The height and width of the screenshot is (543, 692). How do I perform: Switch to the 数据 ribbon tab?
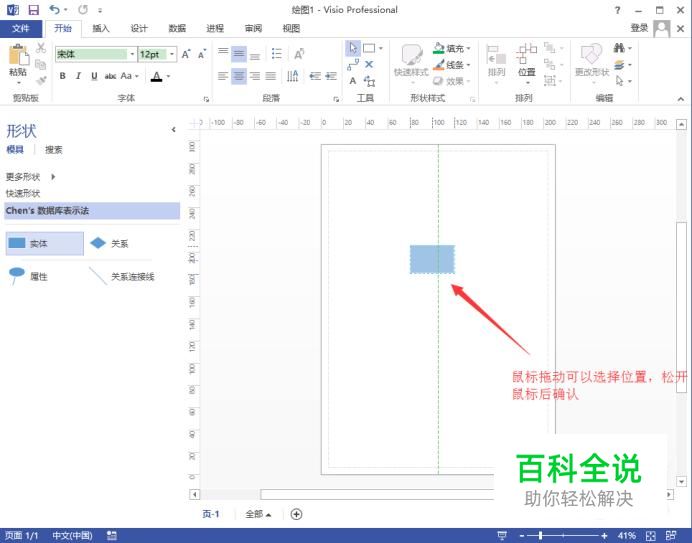pos(177,29)
